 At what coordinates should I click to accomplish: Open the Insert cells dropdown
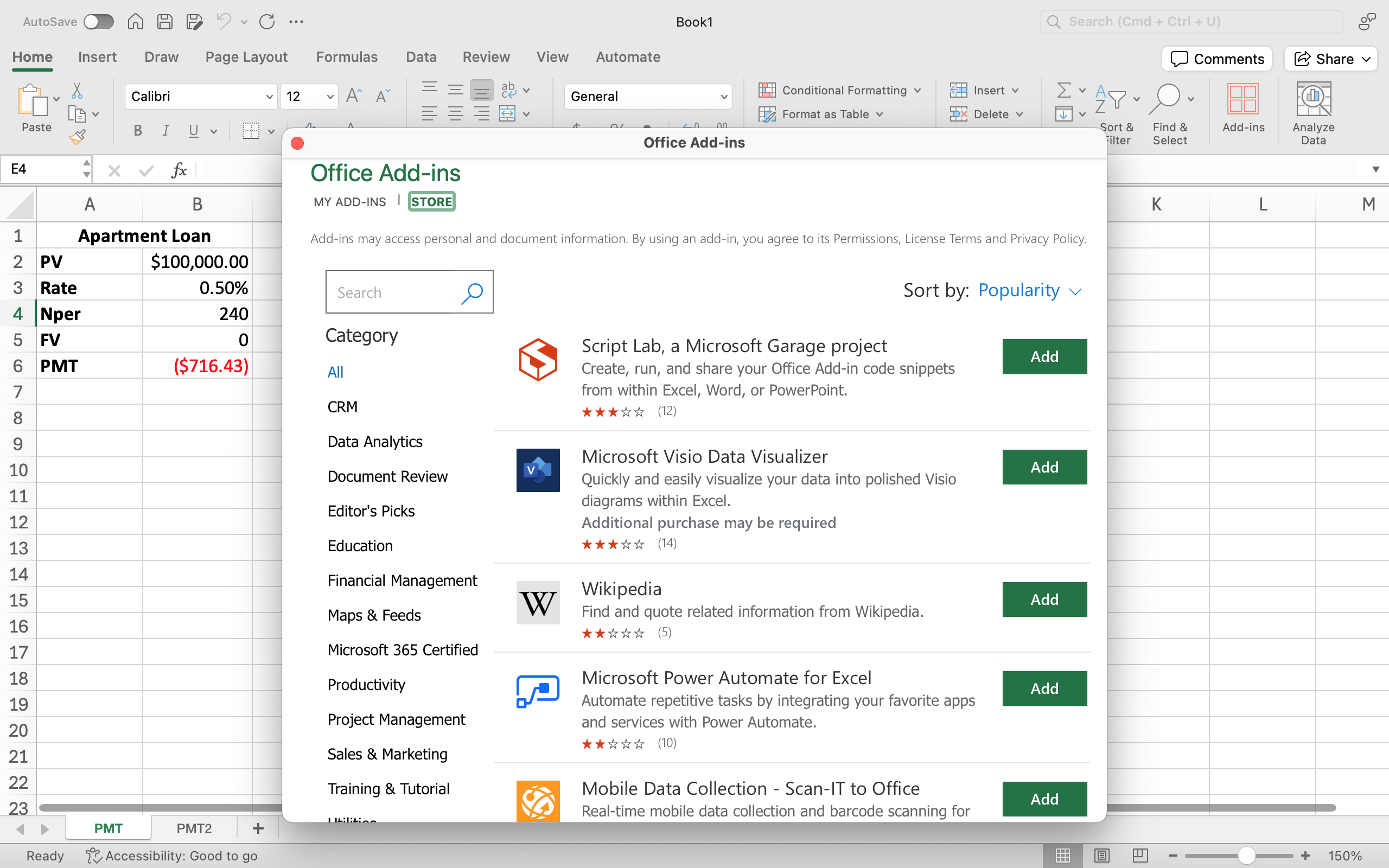[984, 90]
